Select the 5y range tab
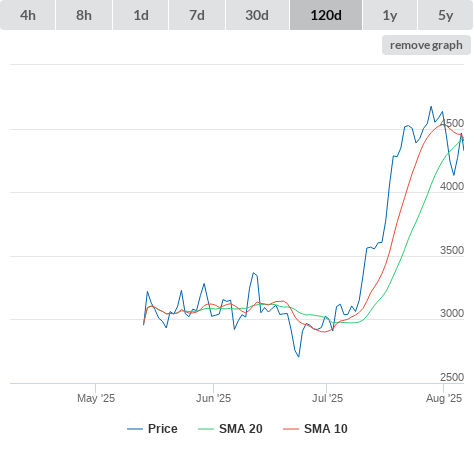The width and height of the screenshot is (474, 455). point(445,15)
